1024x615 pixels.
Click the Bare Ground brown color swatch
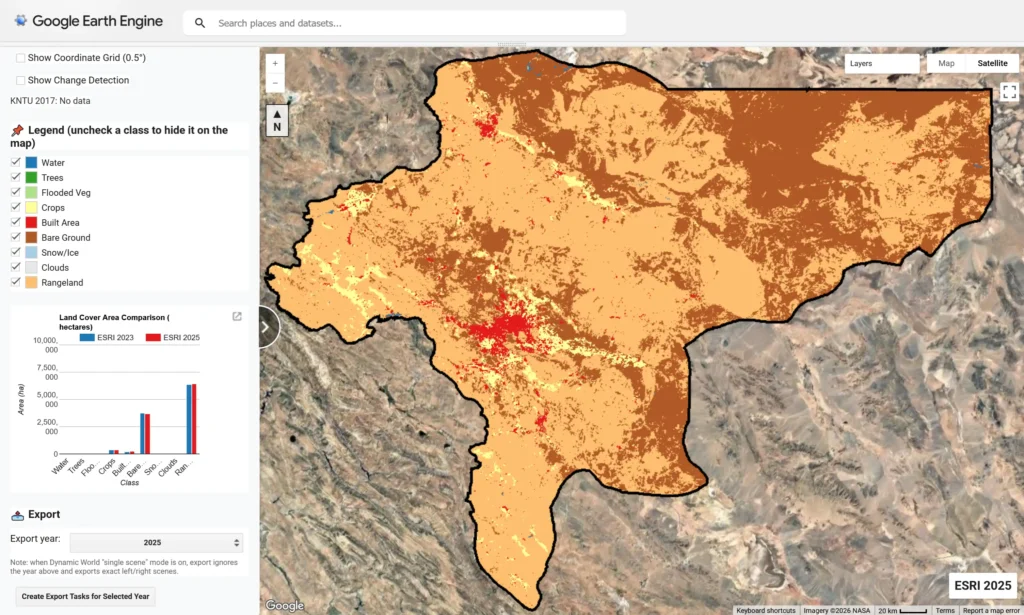(x=31, y=238)
